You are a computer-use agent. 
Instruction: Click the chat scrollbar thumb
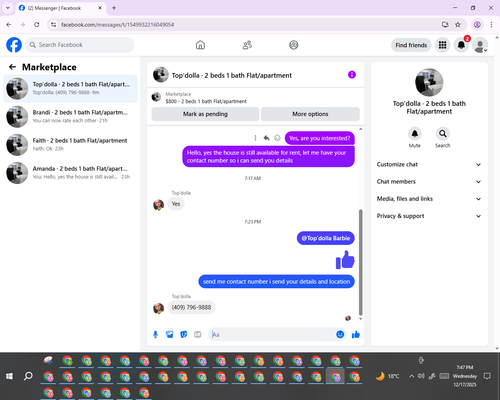click(x=360, y=262)
